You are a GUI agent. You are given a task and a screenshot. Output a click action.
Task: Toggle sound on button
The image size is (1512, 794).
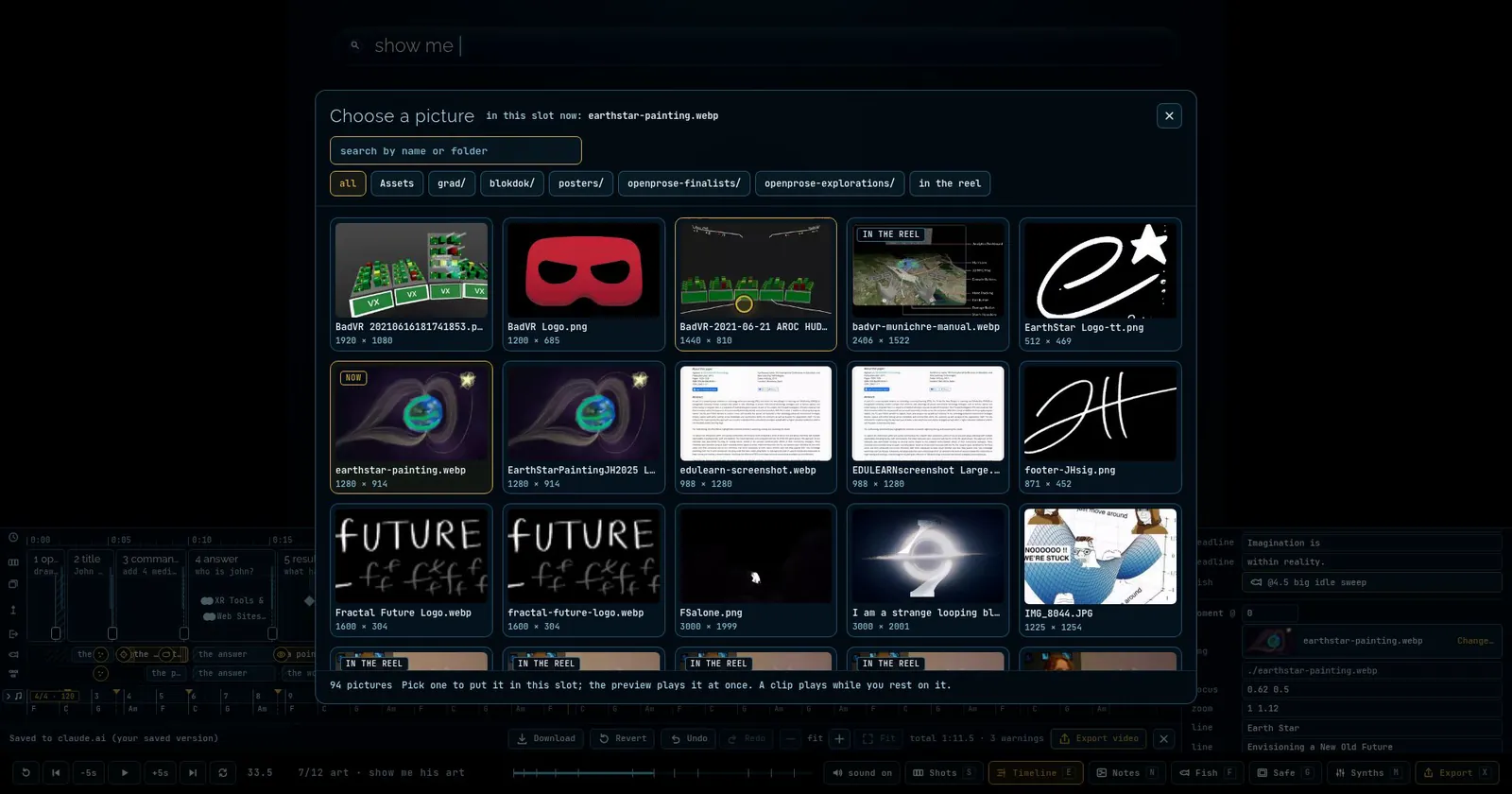coord(862,772)
